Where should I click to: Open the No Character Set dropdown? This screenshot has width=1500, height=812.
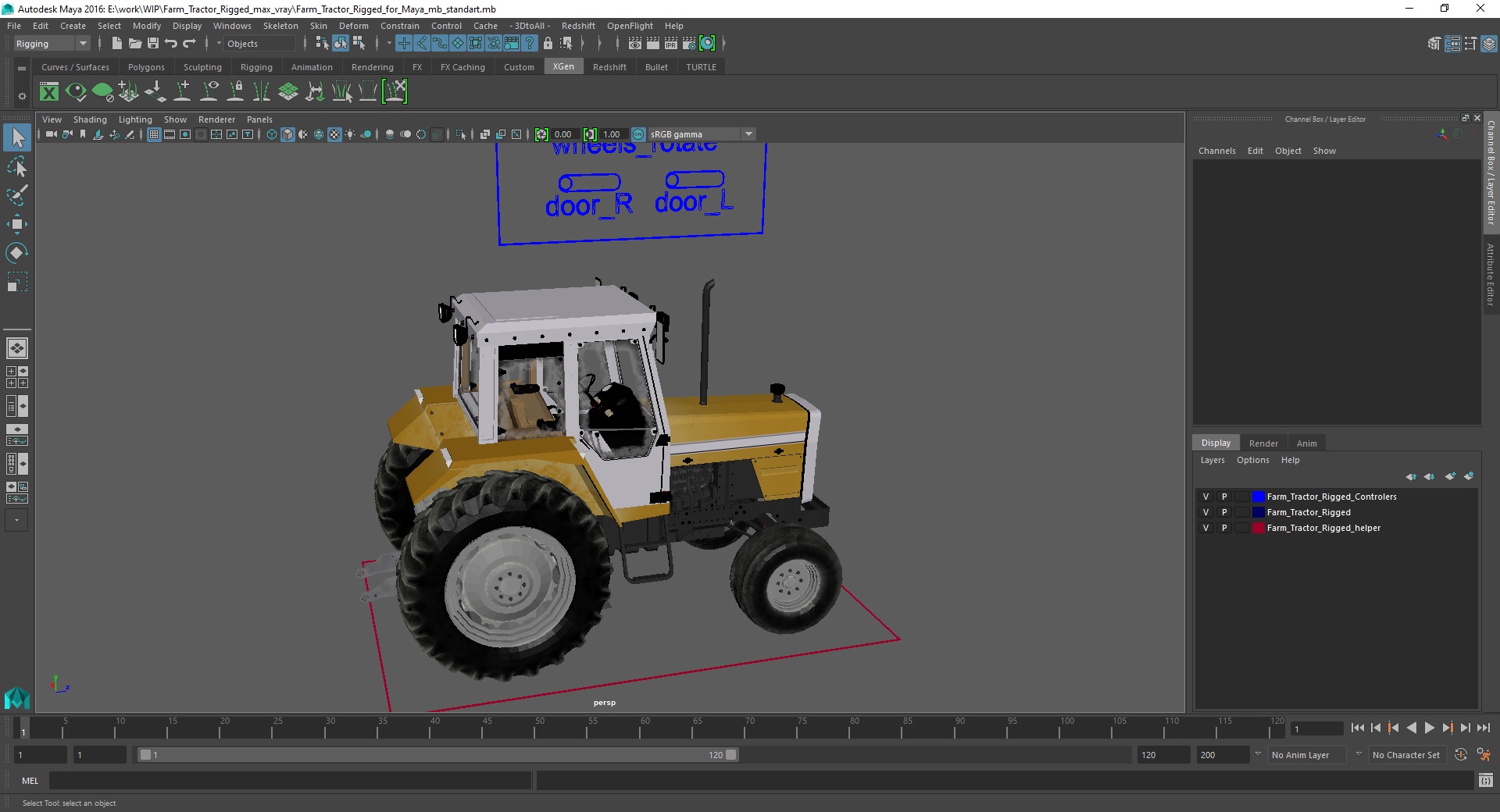1406,755
